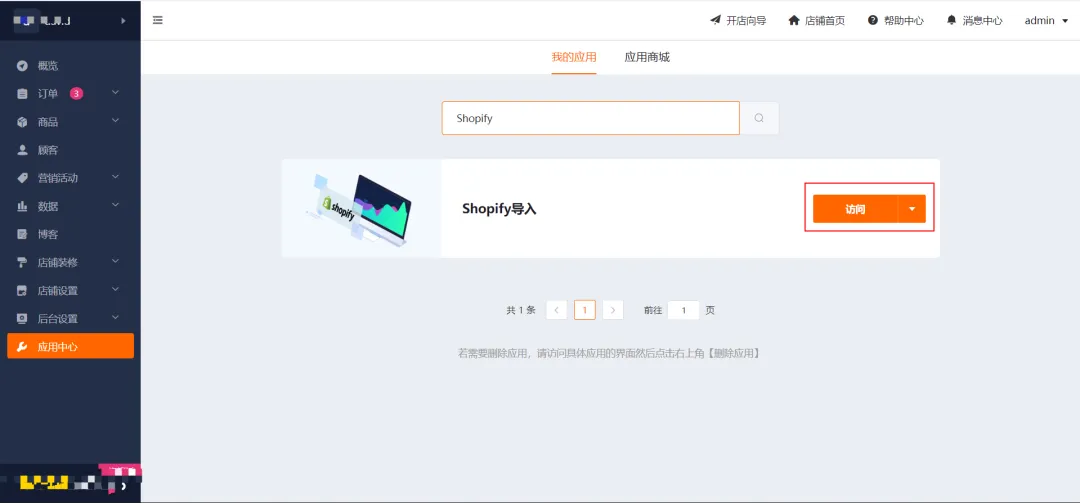
Task: Click the 店铺设置 store icon
Action: [22, 291]
